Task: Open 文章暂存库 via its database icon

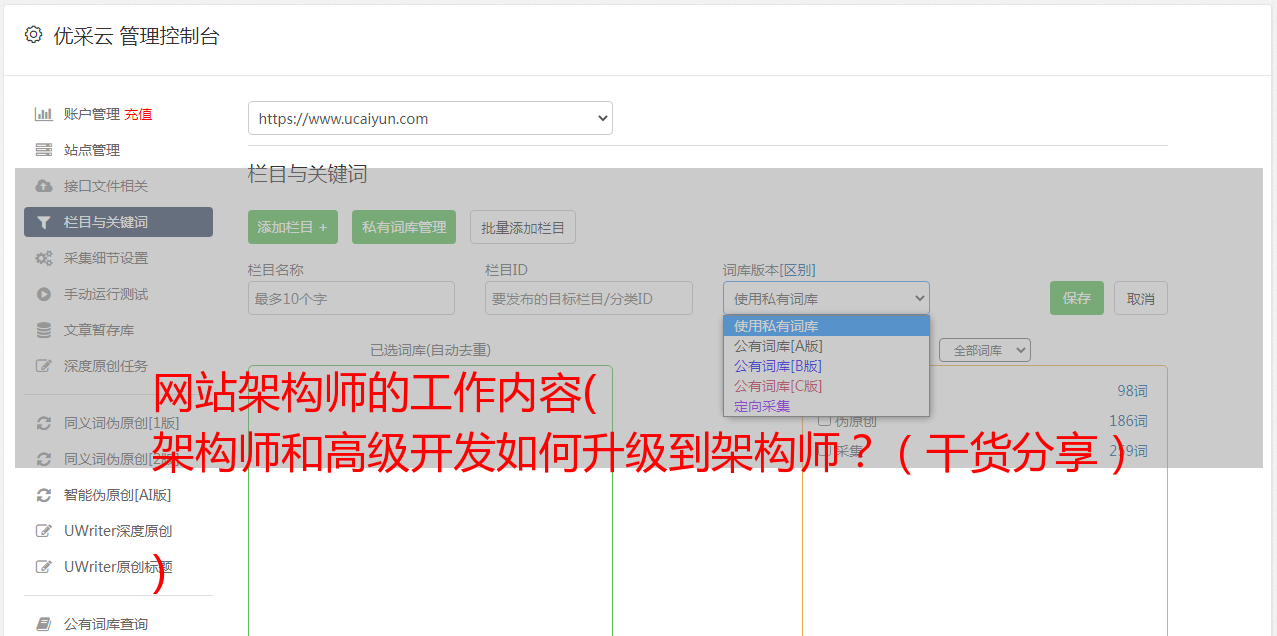Action: [43, 330]
